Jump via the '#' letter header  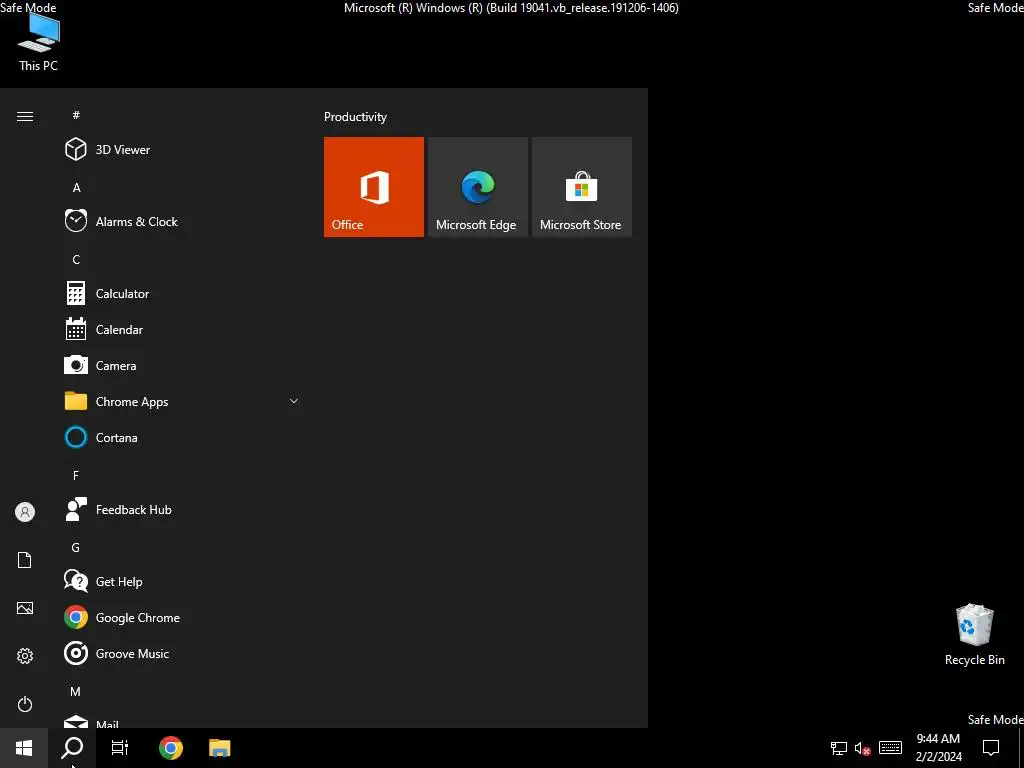point(76,115)
